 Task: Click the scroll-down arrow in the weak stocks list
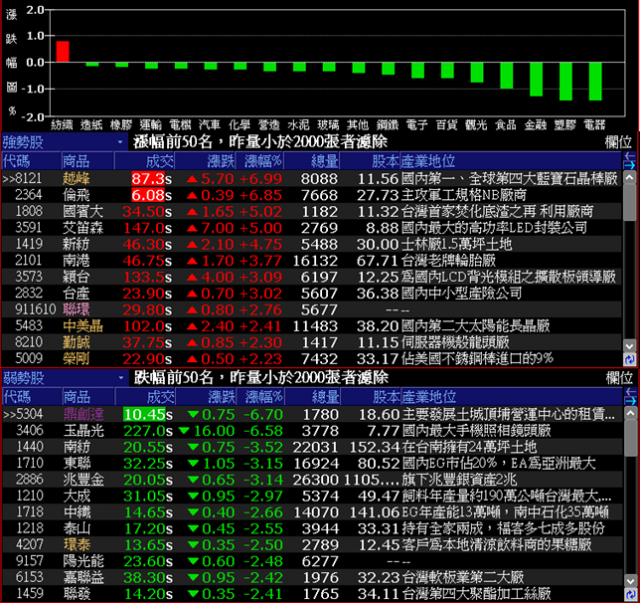[630, 581]
